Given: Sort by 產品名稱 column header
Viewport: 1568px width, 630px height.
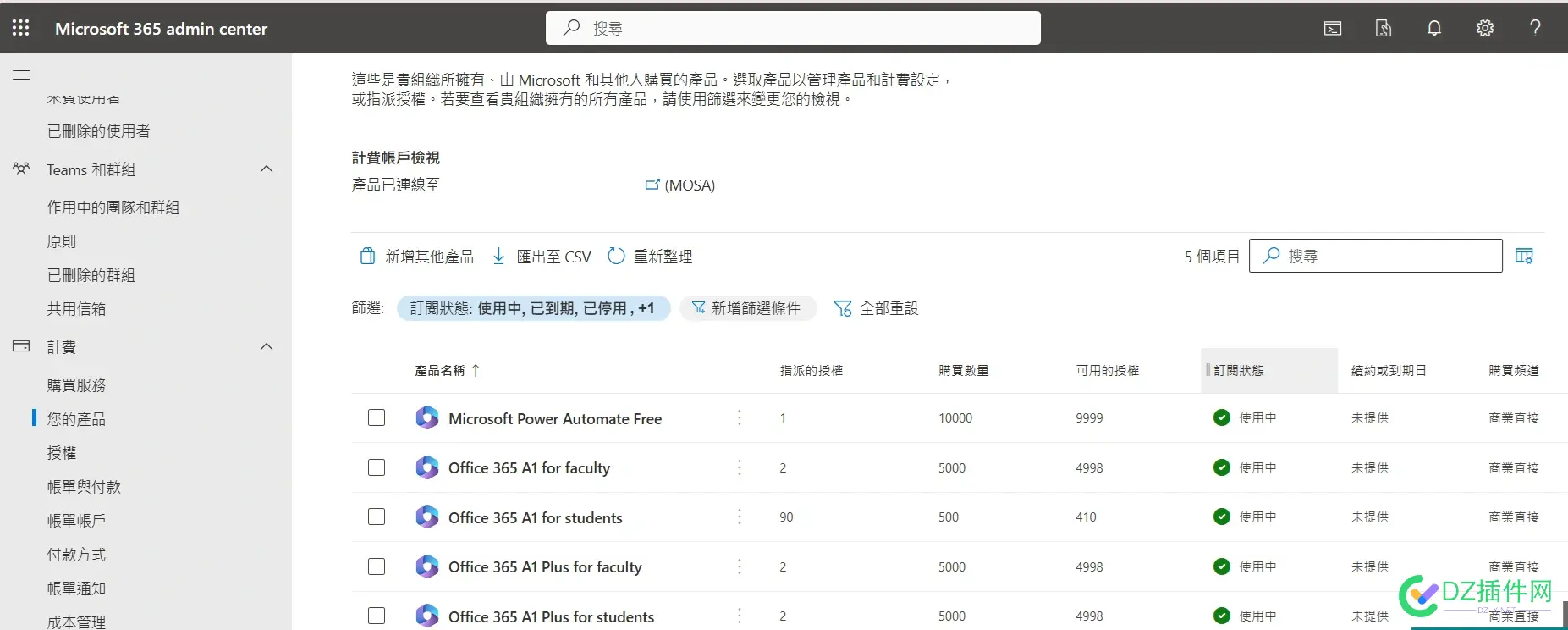Looking at the screenshot, I should (447, 370).
